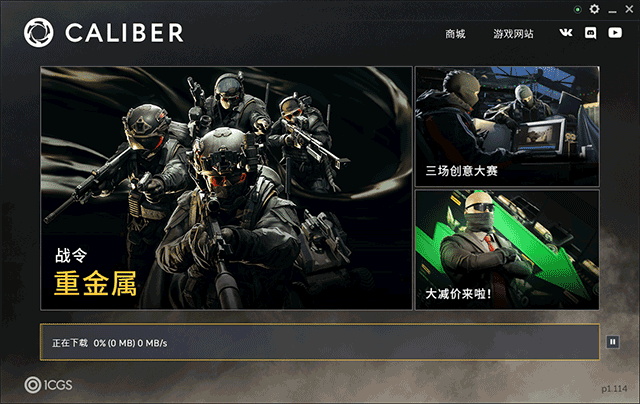
Task: Click the 重金属 yellow title text
Action: [x=95, y=283]
